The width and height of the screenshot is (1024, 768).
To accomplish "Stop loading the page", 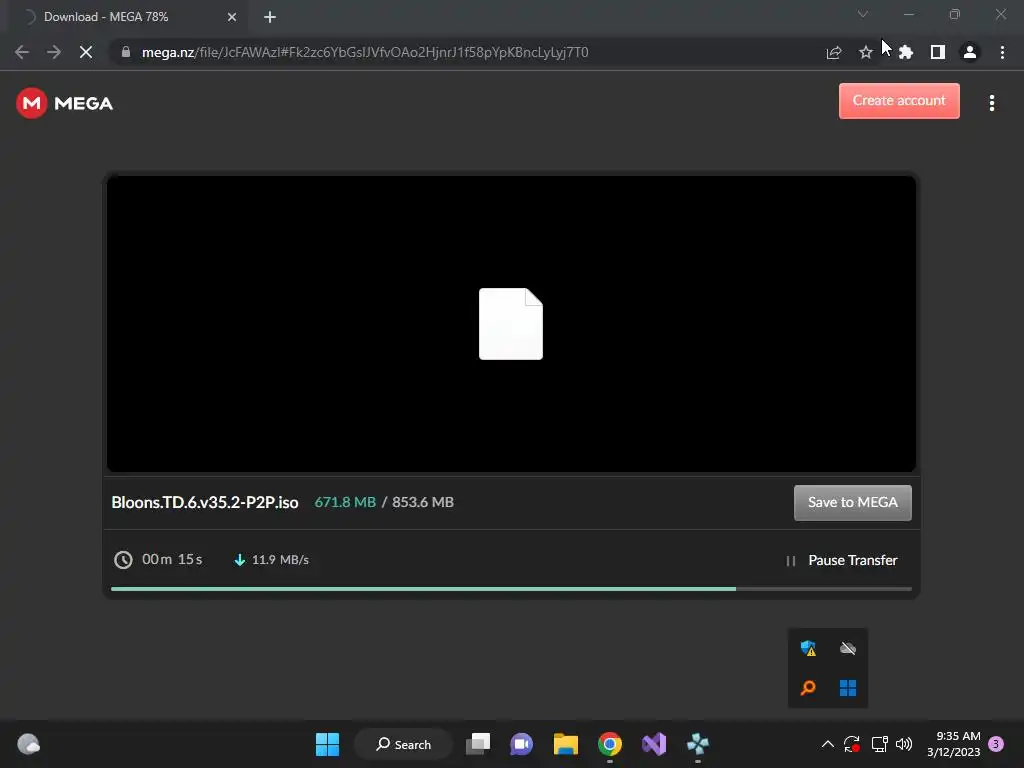I will (86, 52).
